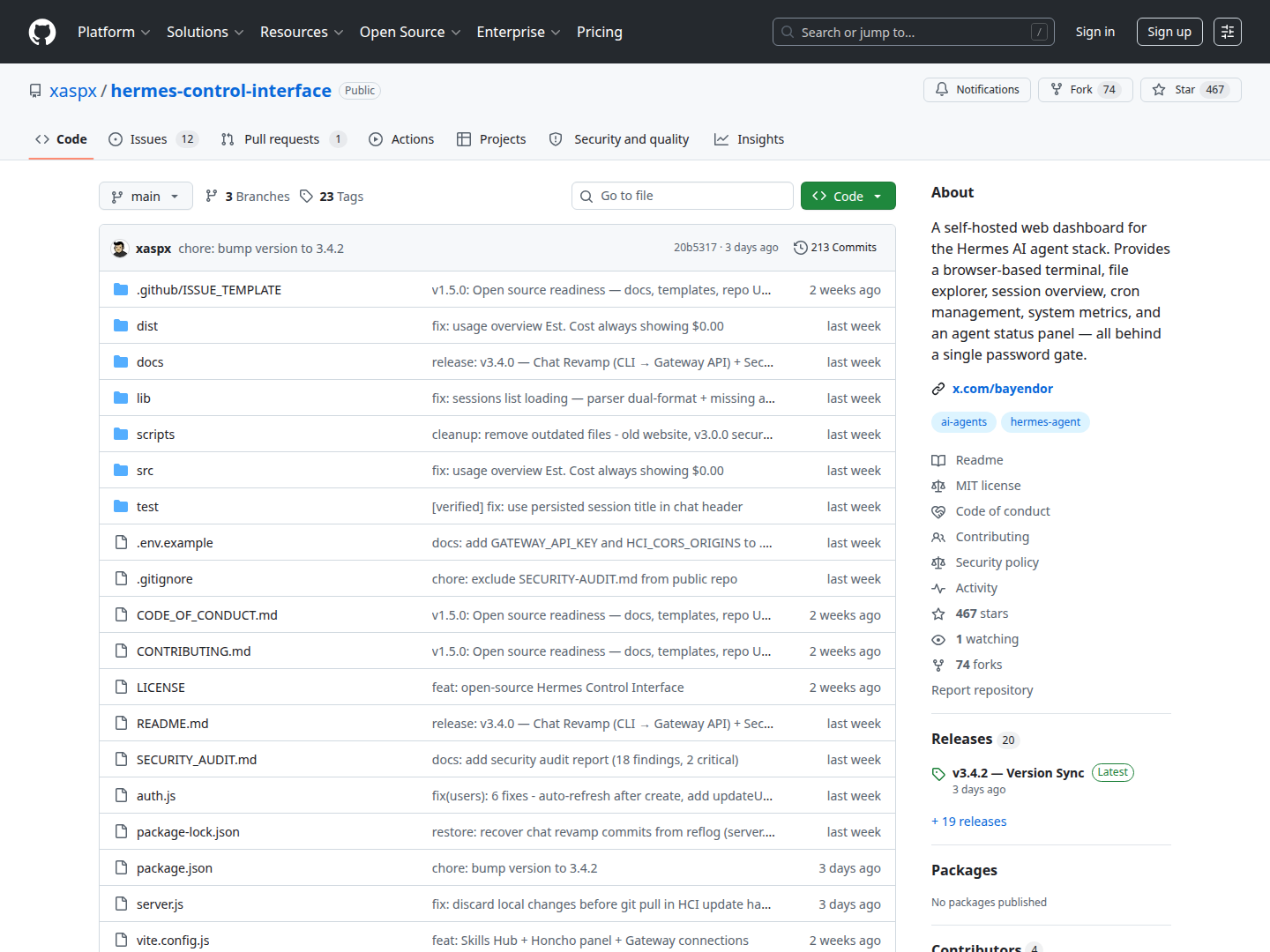Select the ai-agents topic tag
This screenshot has height=952, width=1270.
tap(964, 422)
